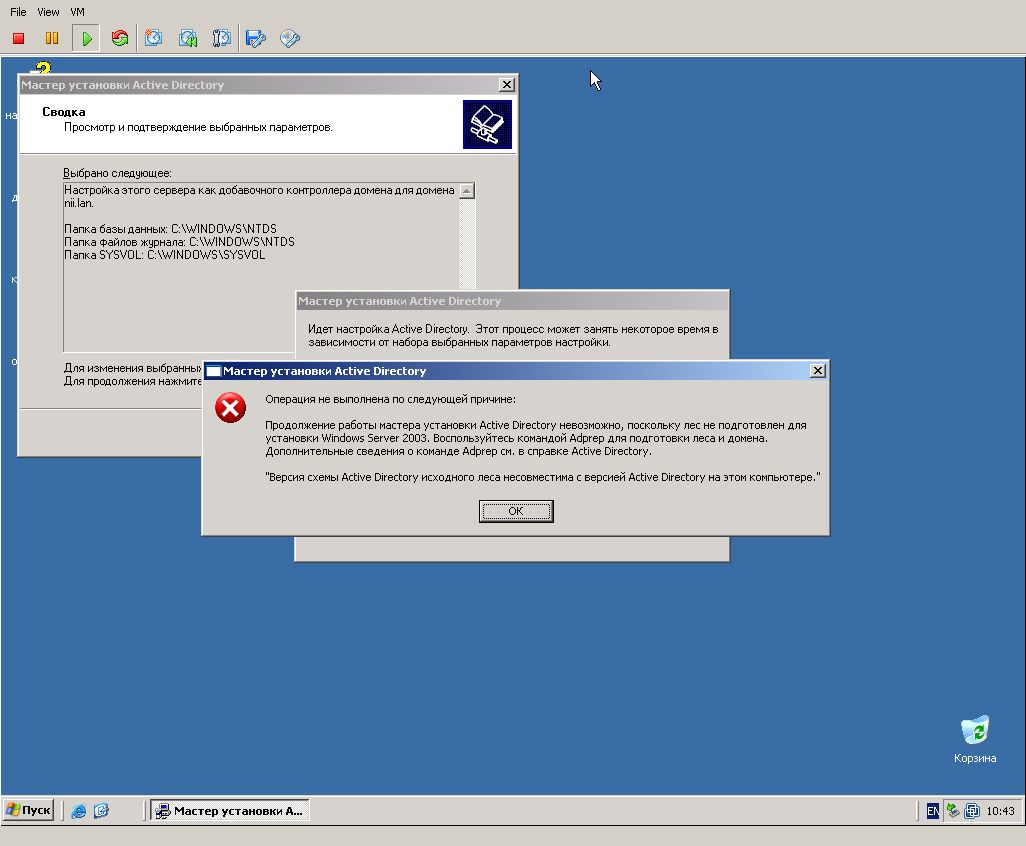This screenshot has height=846, width=1026.
Task: Open the View menu
Action: (x=48, y=12)
